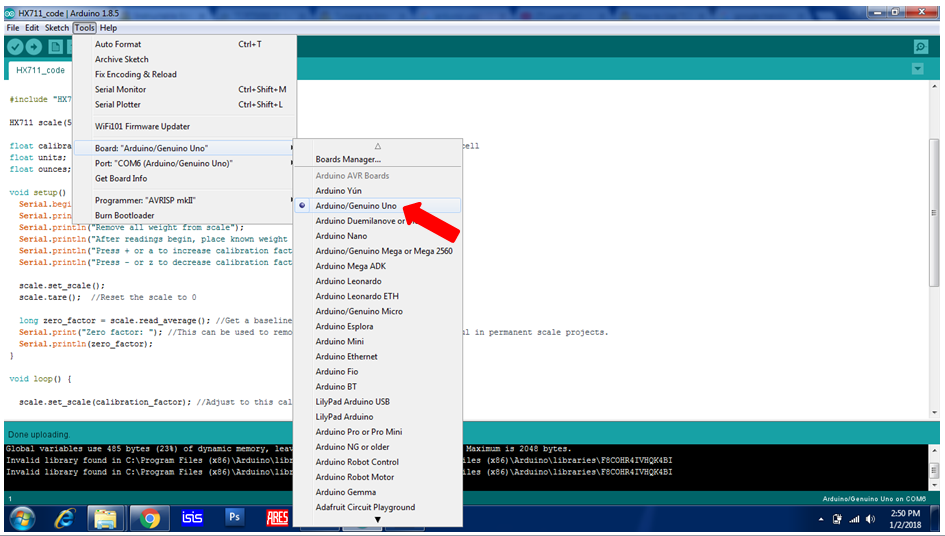945x536 pixels.
Task: Select Arduino Yún board
Action: pos(378,191)
